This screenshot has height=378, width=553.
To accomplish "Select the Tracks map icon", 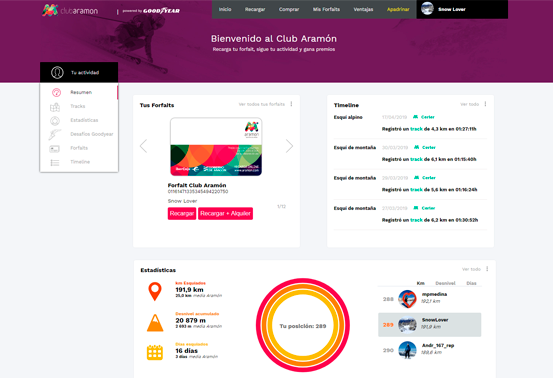I will [55, 106].
